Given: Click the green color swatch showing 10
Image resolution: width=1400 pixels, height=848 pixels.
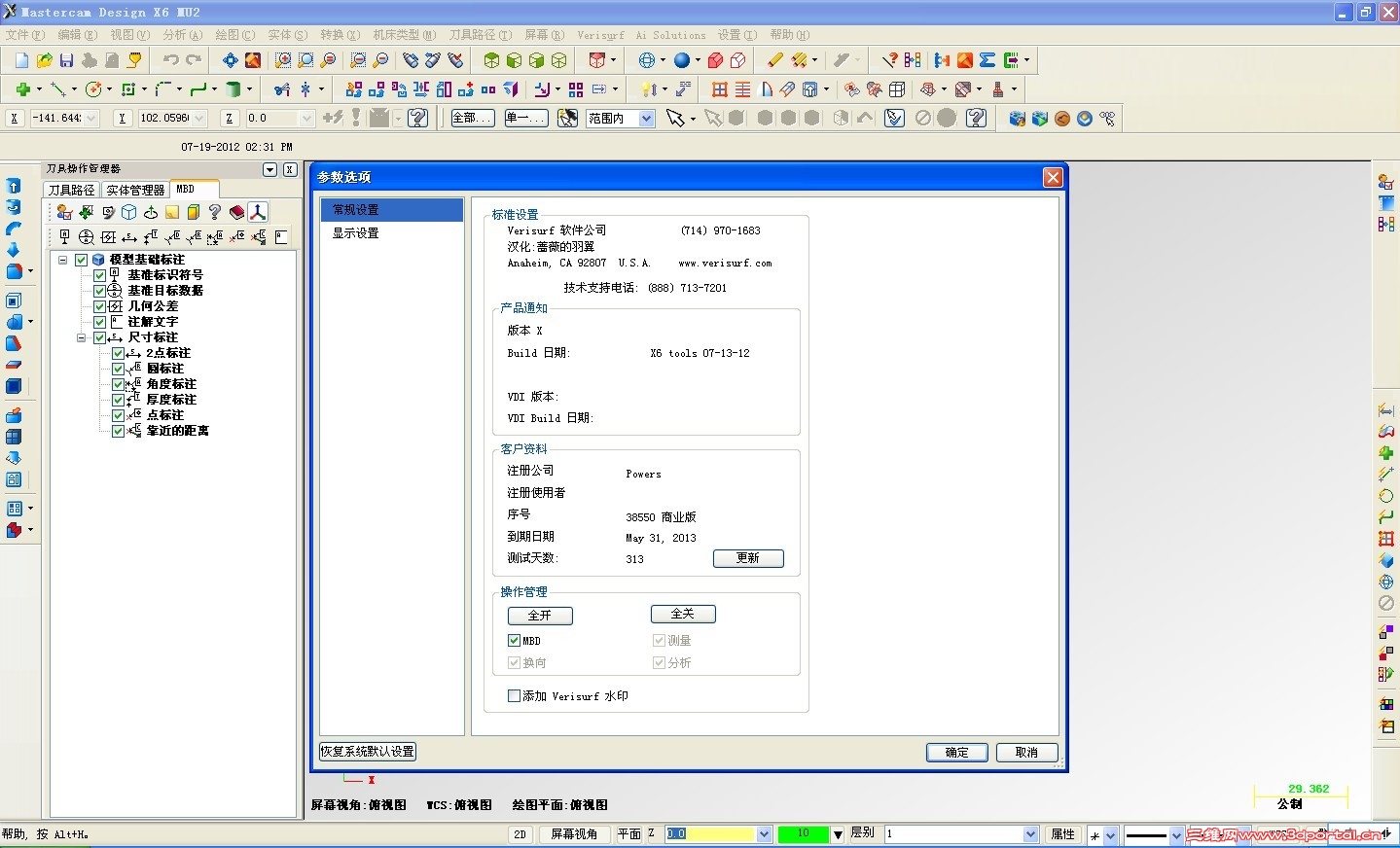Looking at the screenshot, I should click(803, 834).
